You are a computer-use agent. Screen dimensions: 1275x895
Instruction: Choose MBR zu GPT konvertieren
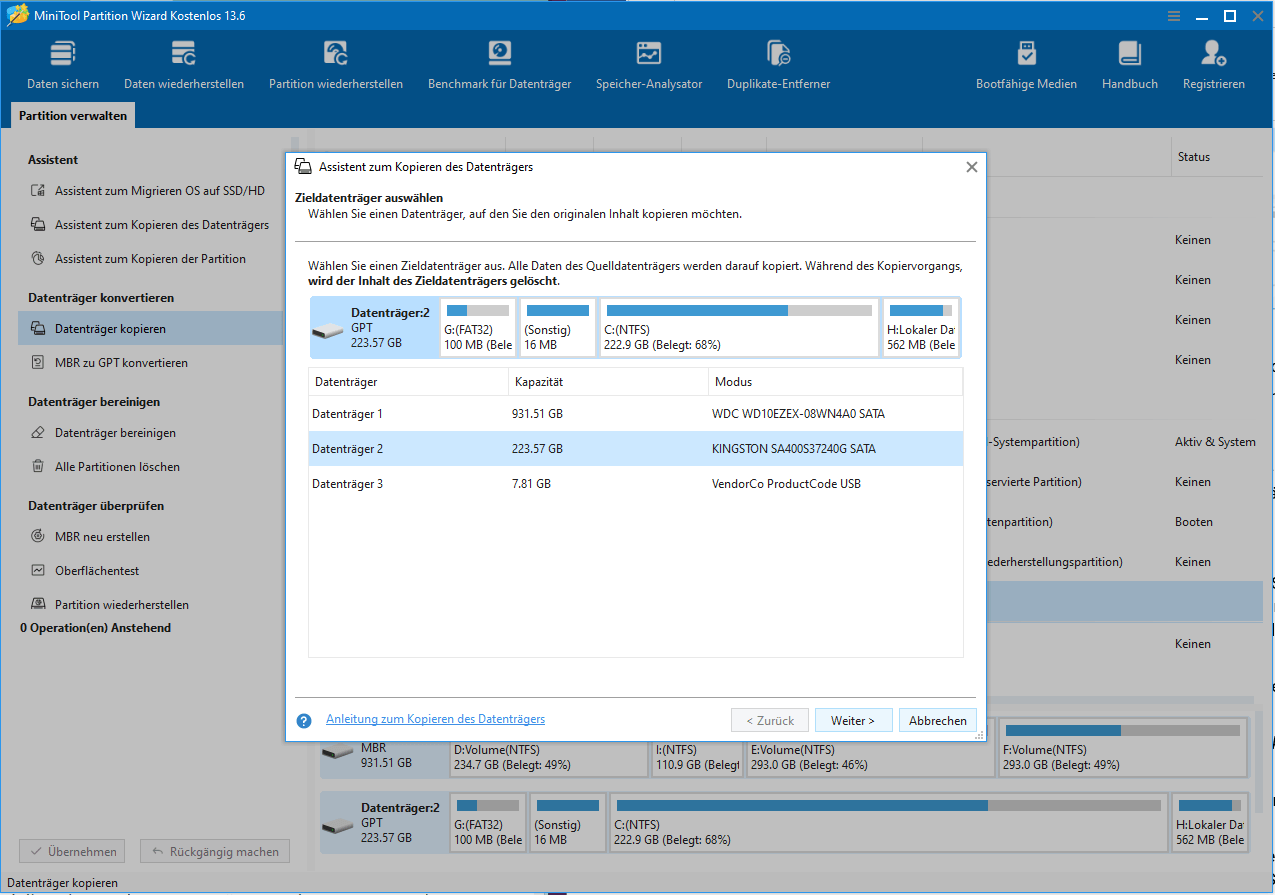click(x=121, y=363)
